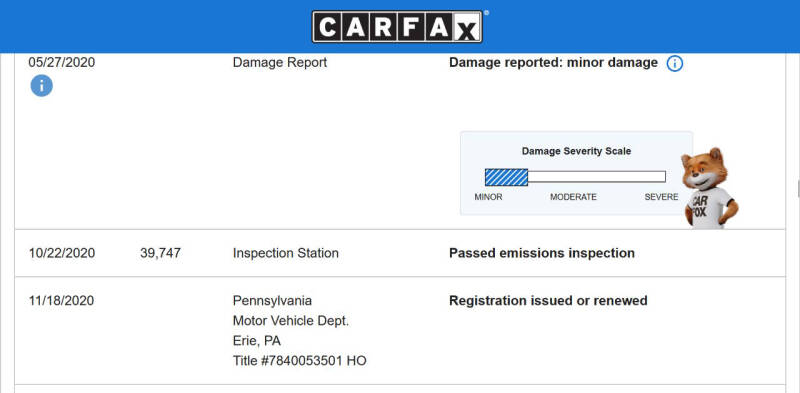The image size is (800, 393).
Task: Select the Damage Severity Scale heading
Action: pyautogui.click(x=576, y=151)
